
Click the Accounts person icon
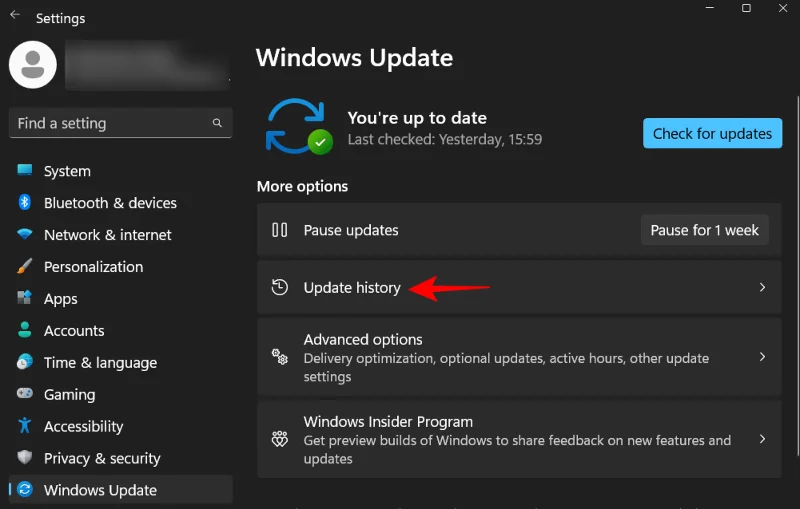[x=24, y=329]
